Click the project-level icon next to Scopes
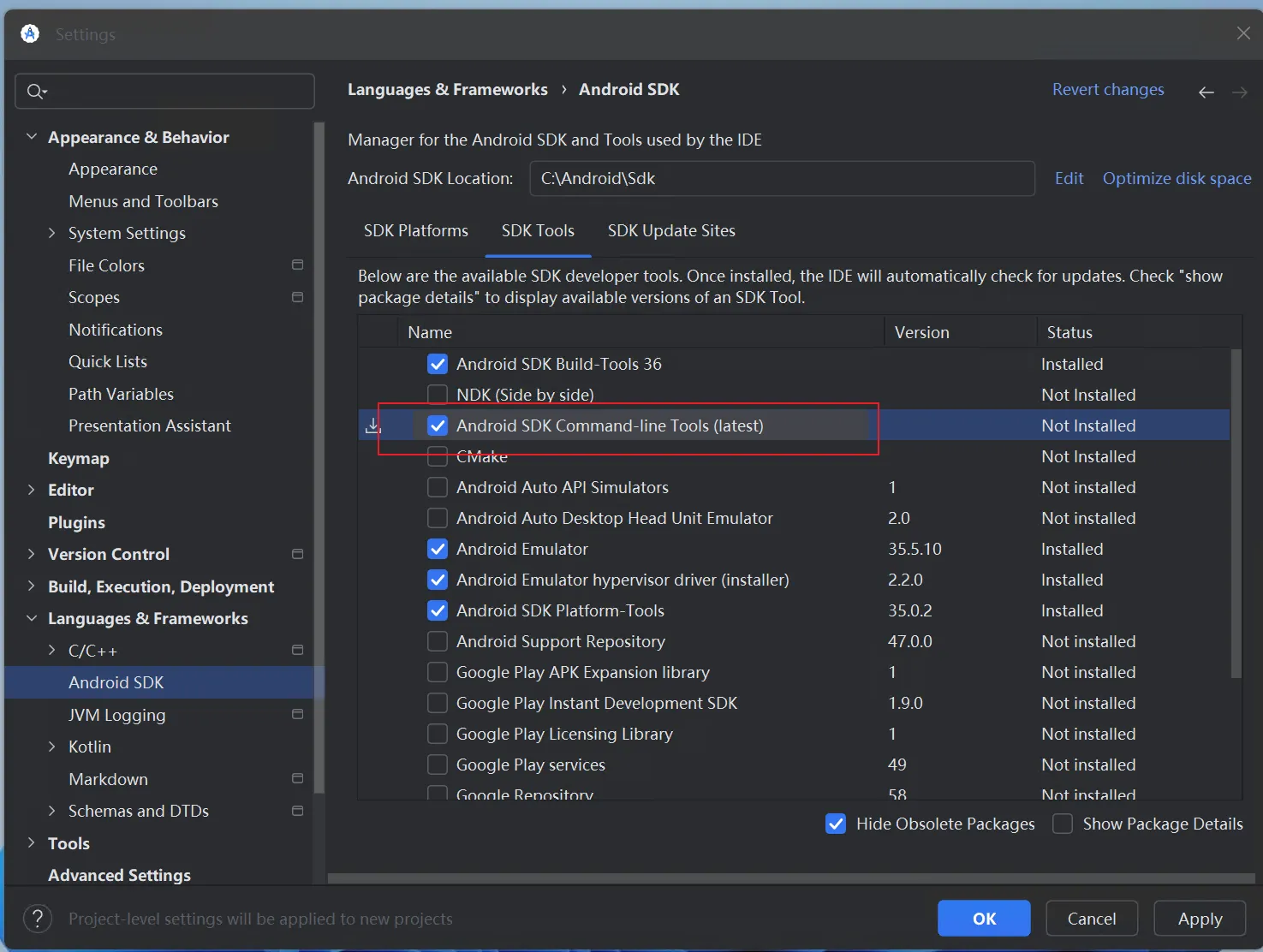 297,297
